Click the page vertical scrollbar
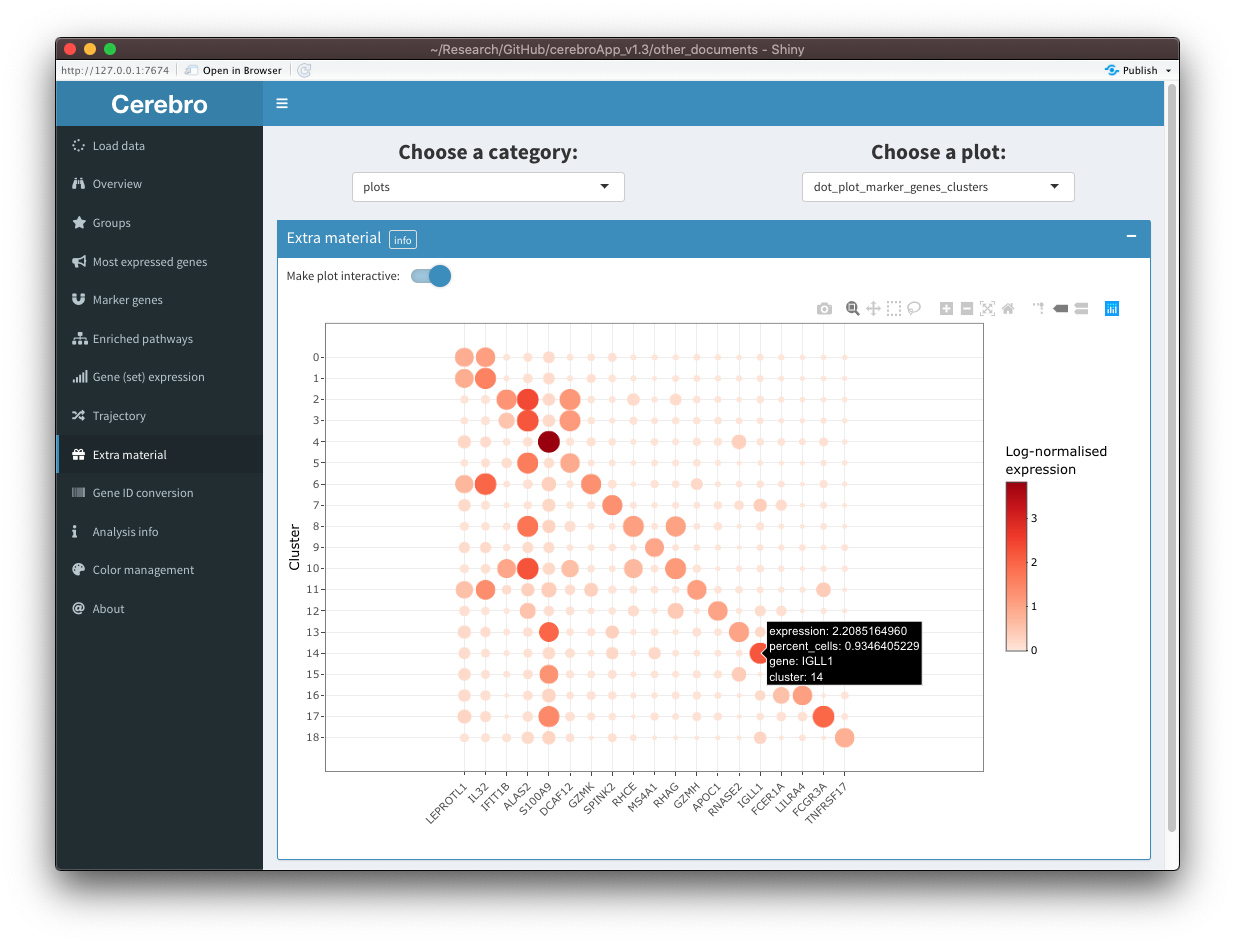The height and width of the screenshot is (944, 1235). point(1172,458)
